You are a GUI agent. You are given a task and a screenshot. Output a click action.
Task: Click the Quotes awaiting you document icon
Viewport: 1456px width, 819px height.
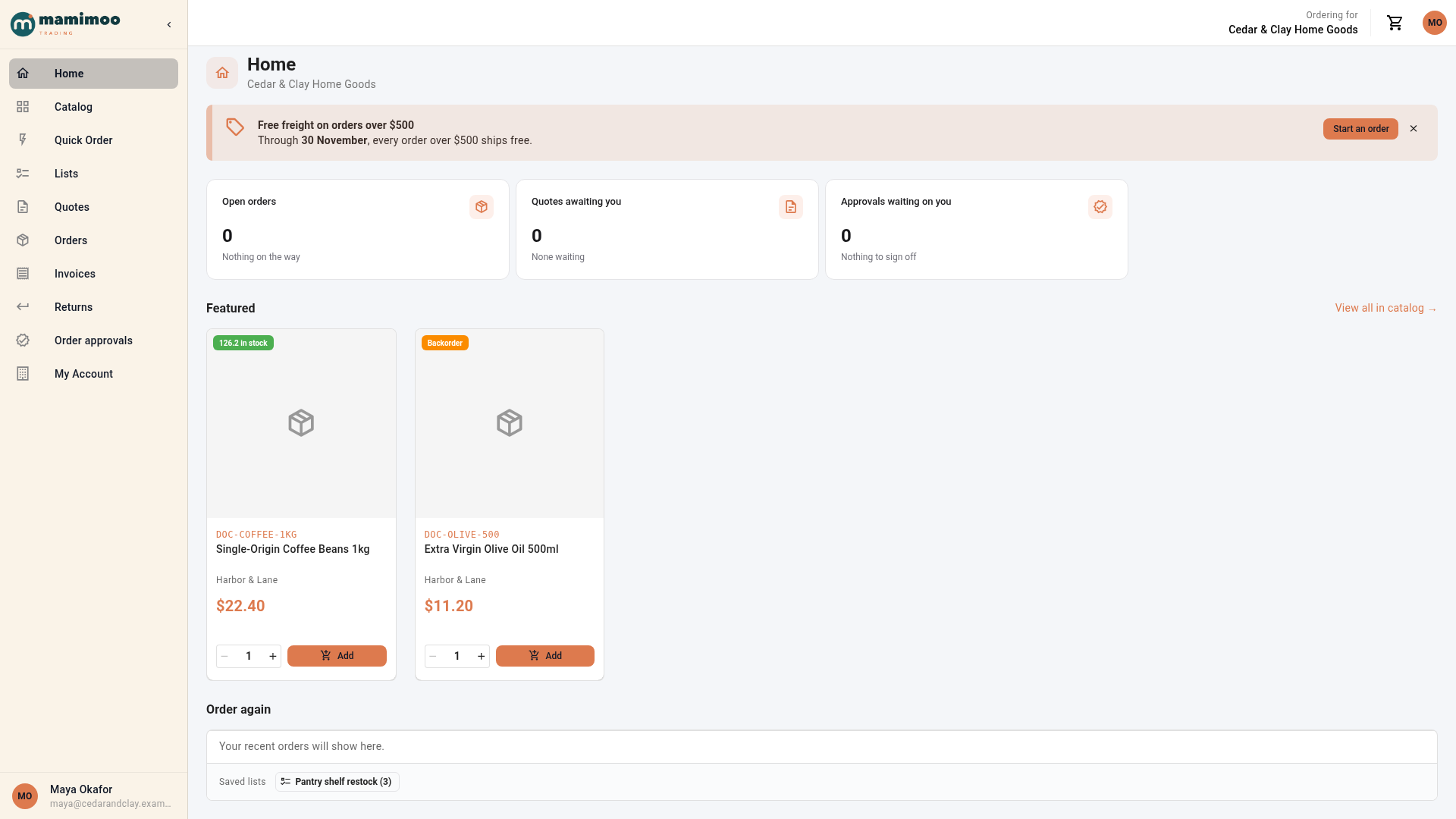tap(791, 207)
